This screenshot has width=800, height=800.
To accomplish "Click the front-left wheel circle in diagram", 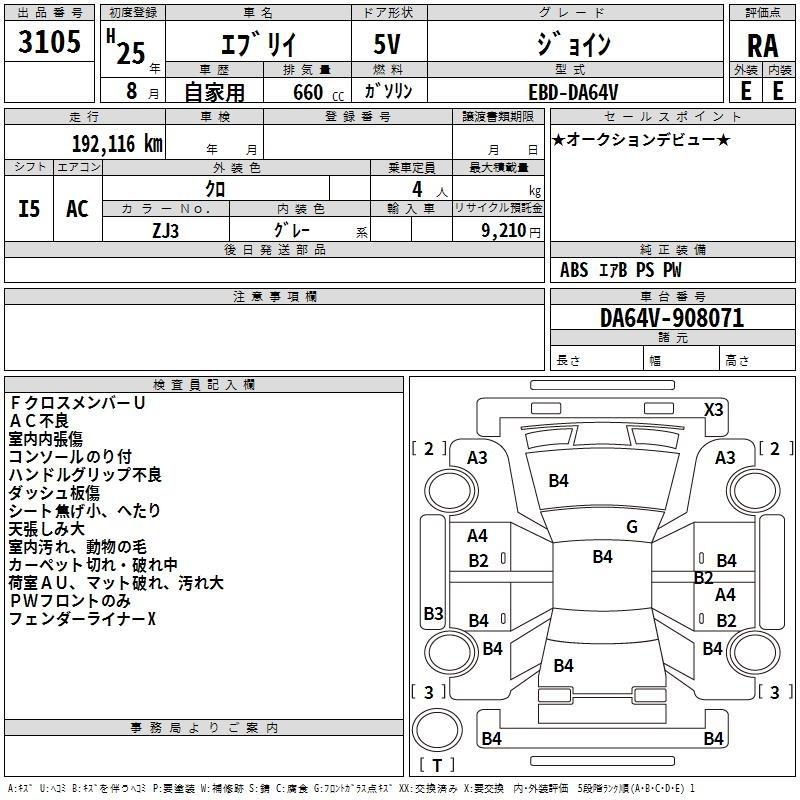I will click(451, 491).
